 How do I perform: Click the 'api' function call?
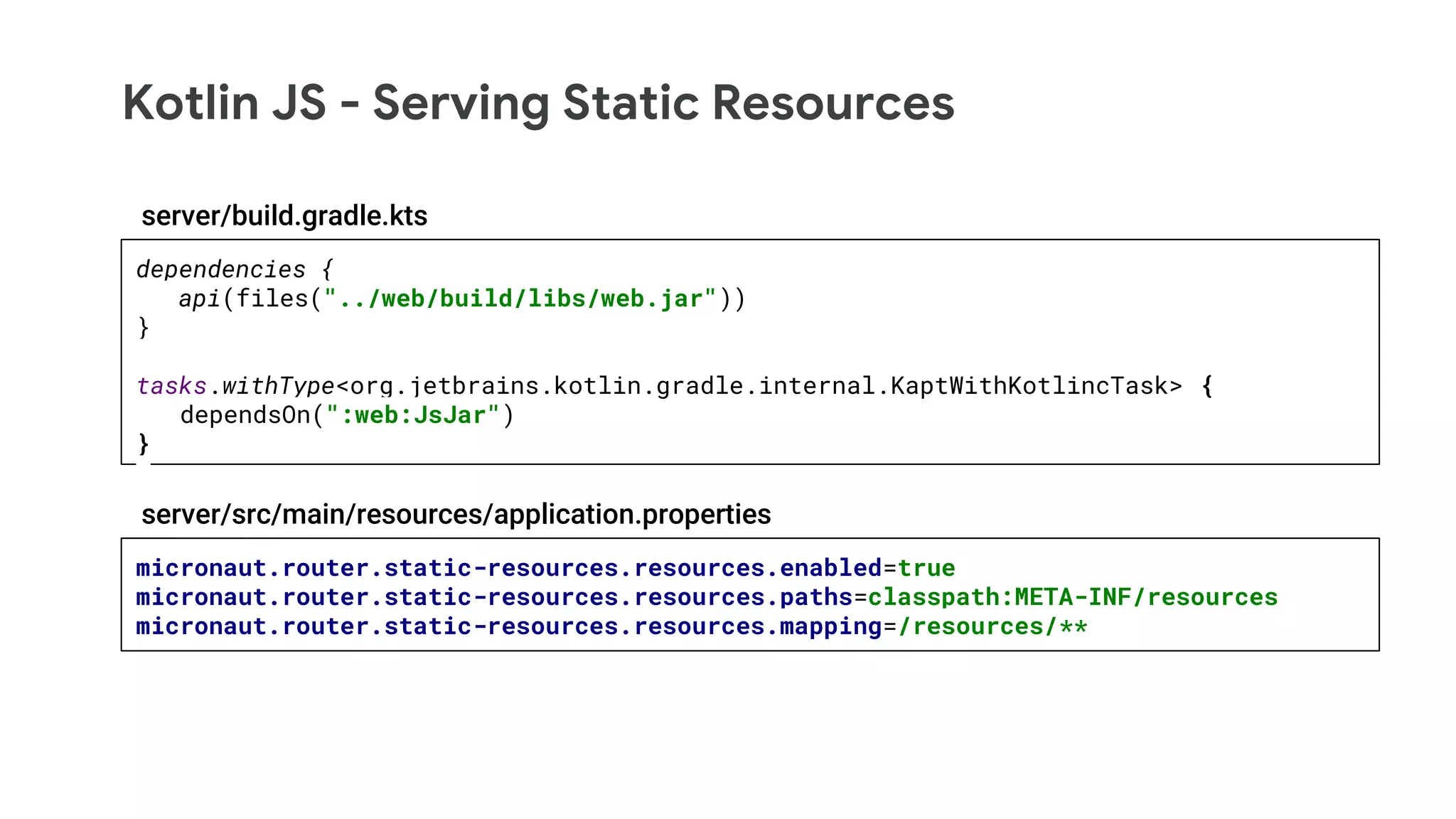pyautogui.click(x=199, y=299)
